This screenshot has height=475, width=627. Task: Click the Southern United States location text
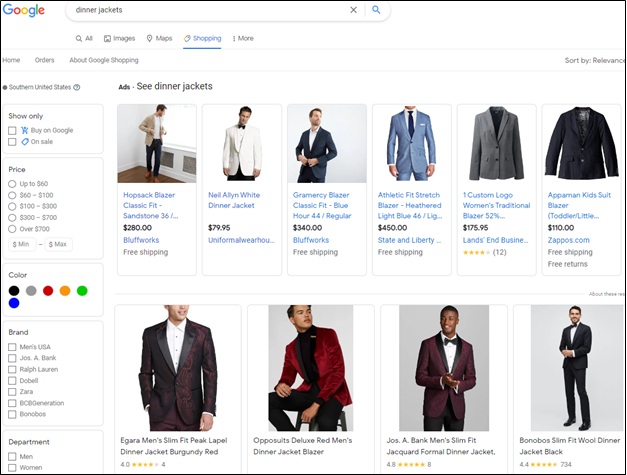(x=40, y=87)
